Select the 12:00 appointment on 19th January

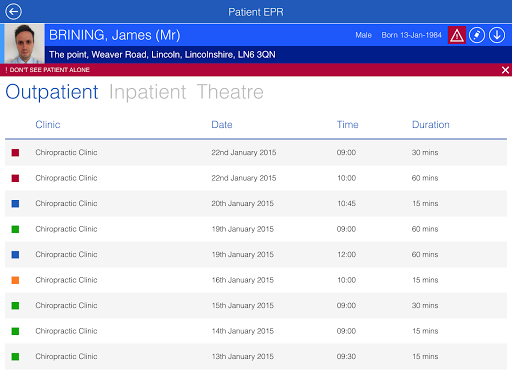click(256, 255)
